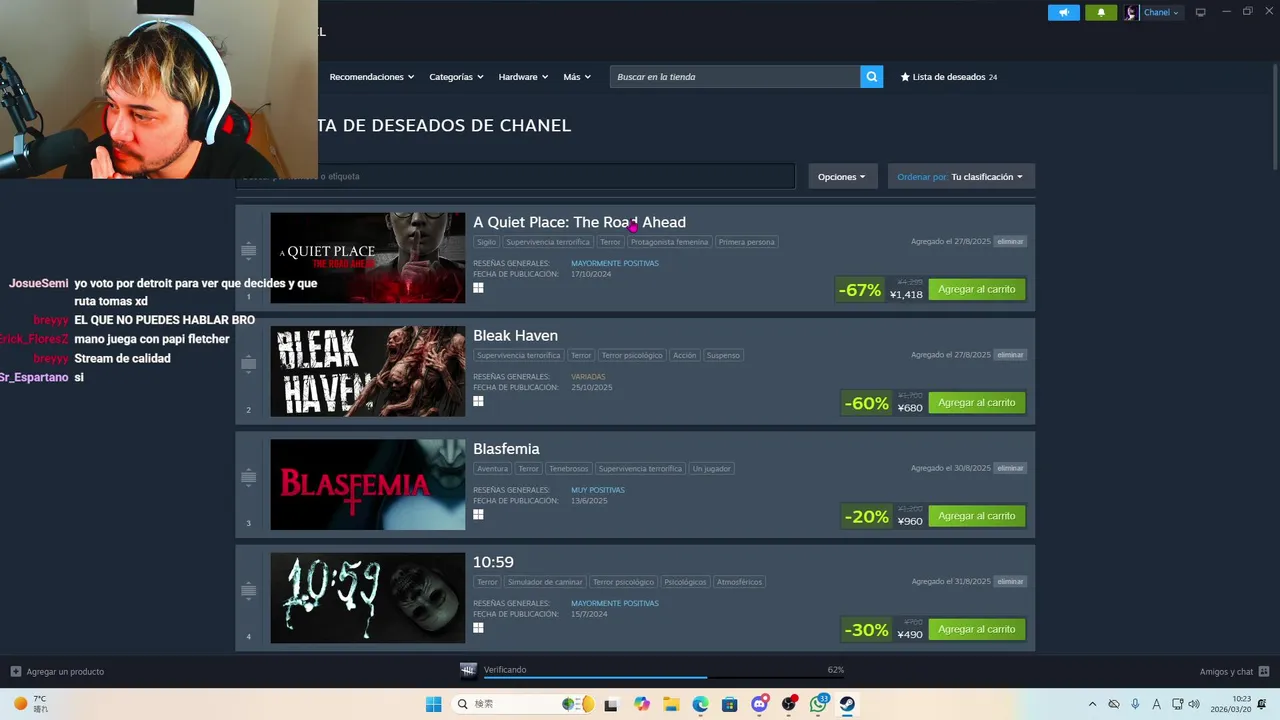Image resolution: width=1280 pixels, height=720 pixels.
Task: Open Blasfemia cover thumbnail
Action: 367,484
